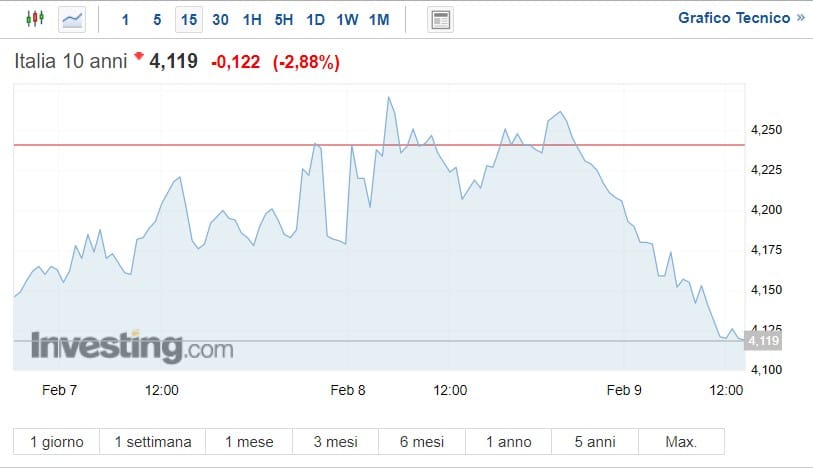Switch to the area chart icon

[x=72, y=19]
